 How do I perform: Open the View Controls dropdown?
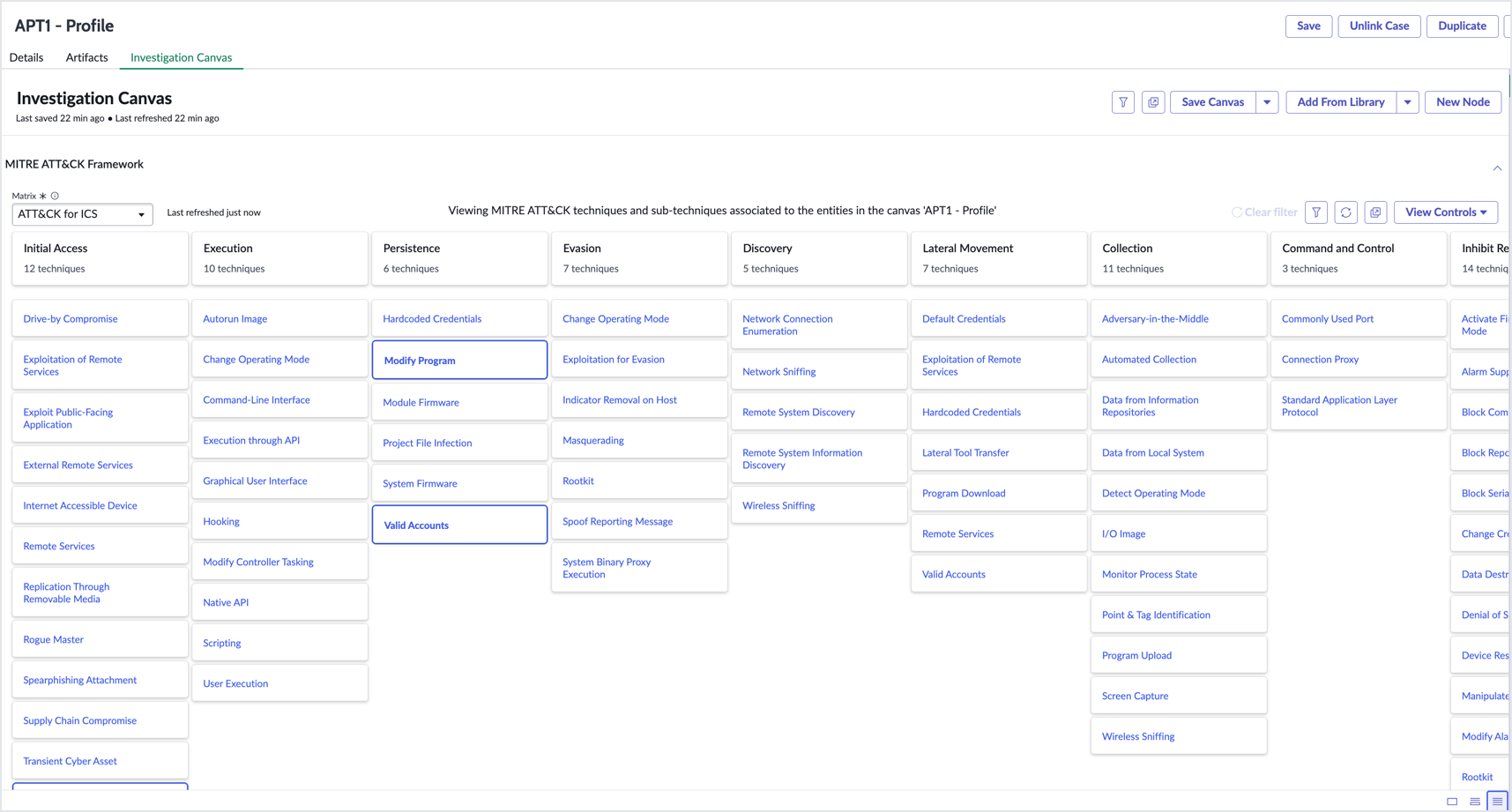[x=1446, y=212]
